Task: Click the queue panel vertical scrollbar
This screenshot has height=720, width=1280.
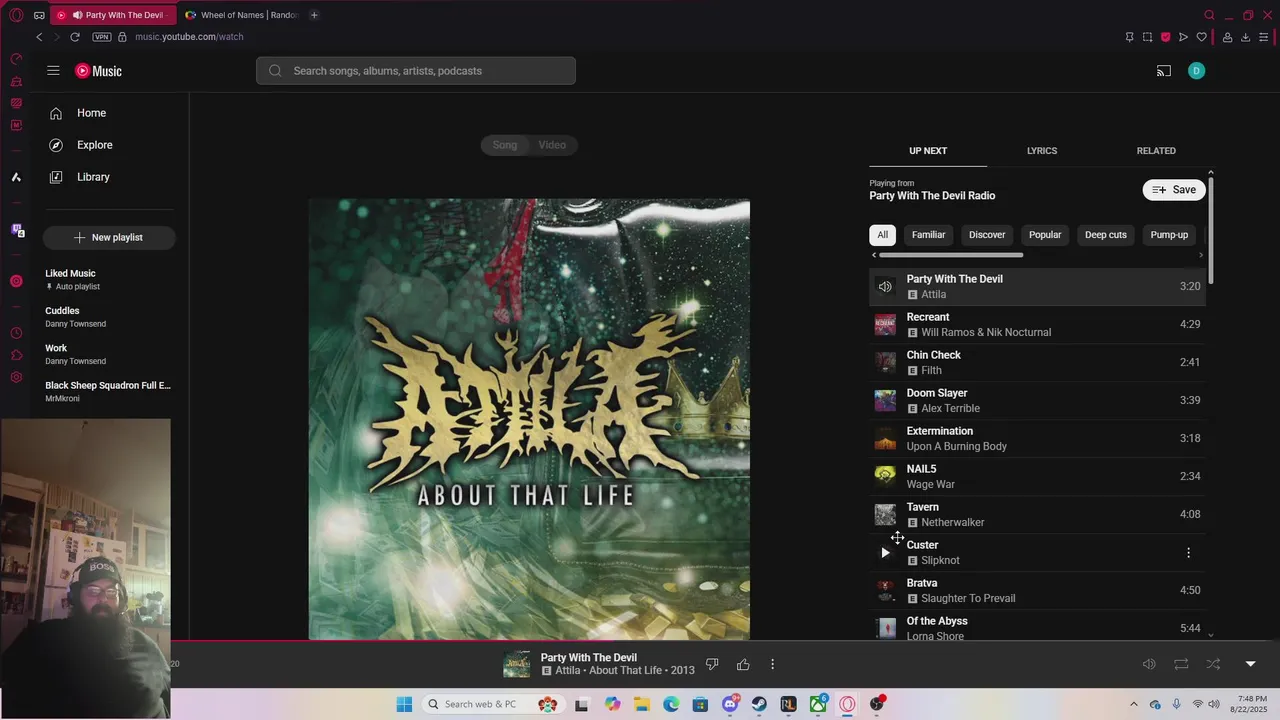Action: click(1211, 230)
